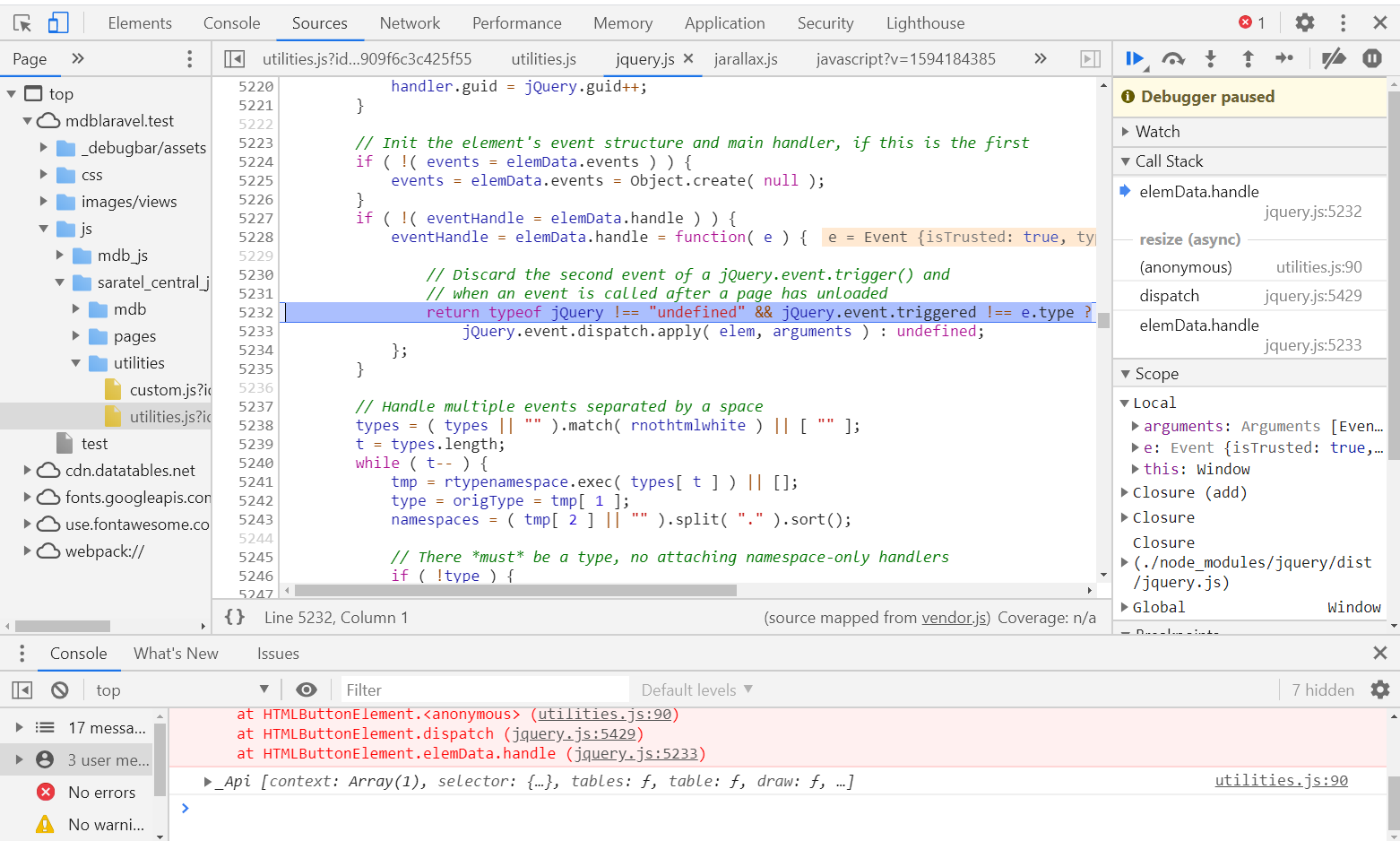Click inside the console Filter field
1400x841 pixels.
point(484,689)
